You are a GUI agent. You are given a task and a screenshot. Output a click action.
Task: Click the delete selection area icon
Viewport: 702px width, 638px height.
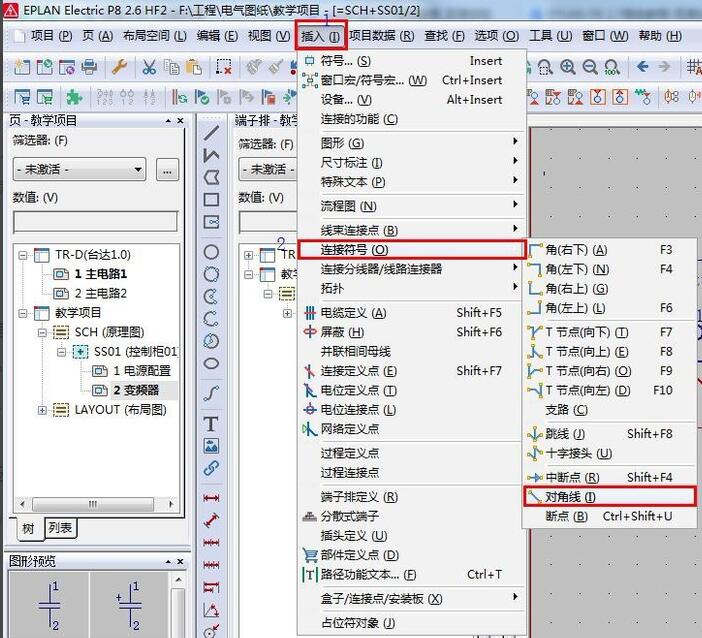tap(223, 67)
